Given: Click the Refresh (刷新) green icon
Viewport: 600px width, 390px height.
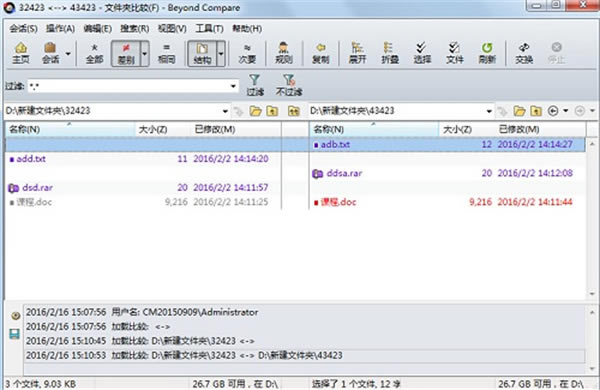Looking at the screenshot, I should click(487, 53).
